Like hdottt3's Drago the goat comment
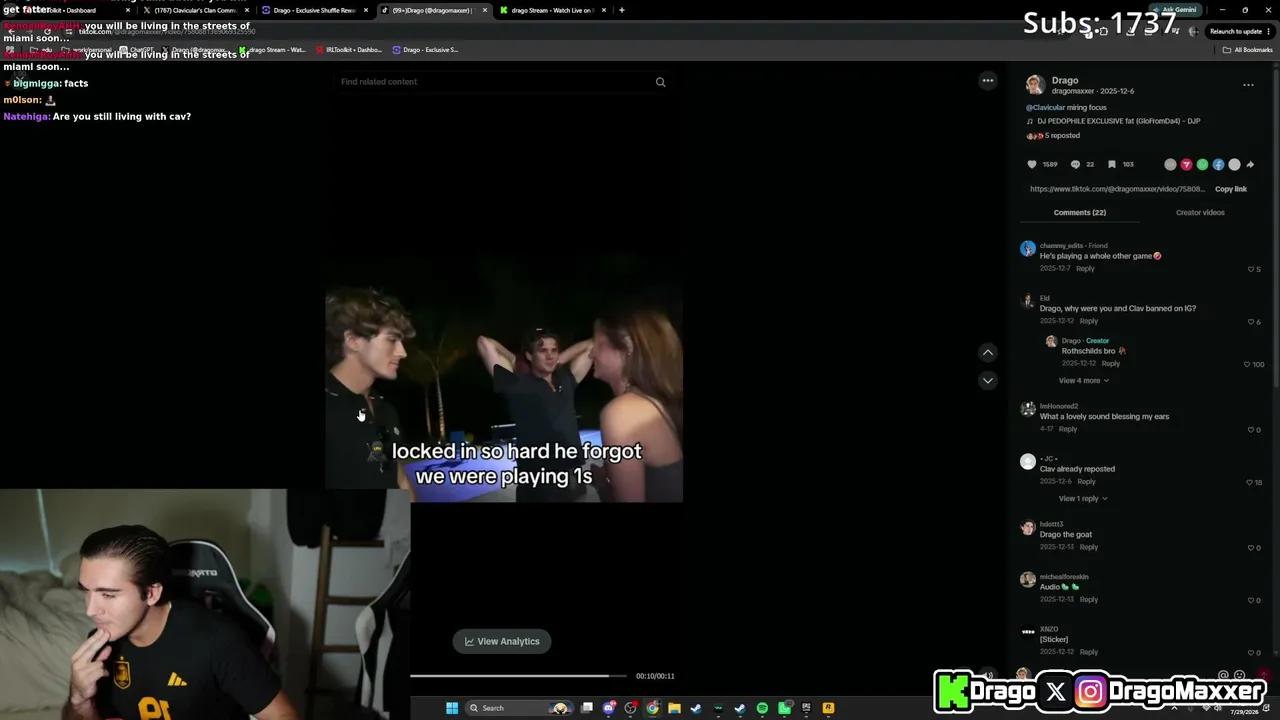This screenshot has height=720, width=1280. pos(1251,548)
